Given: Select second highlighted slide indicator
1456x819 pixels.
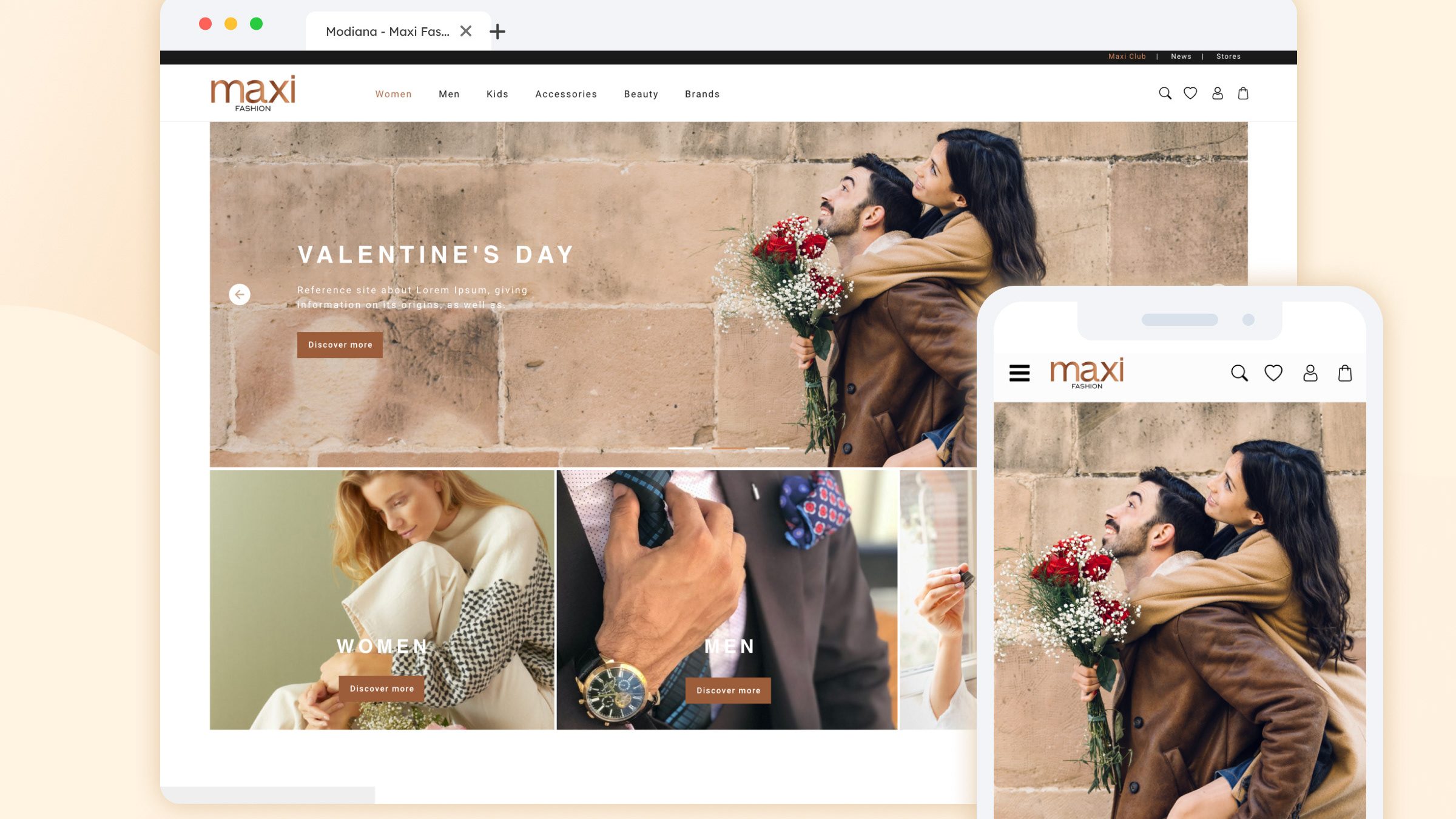Looking at the screenshot, I should click(x=729, y=448).
